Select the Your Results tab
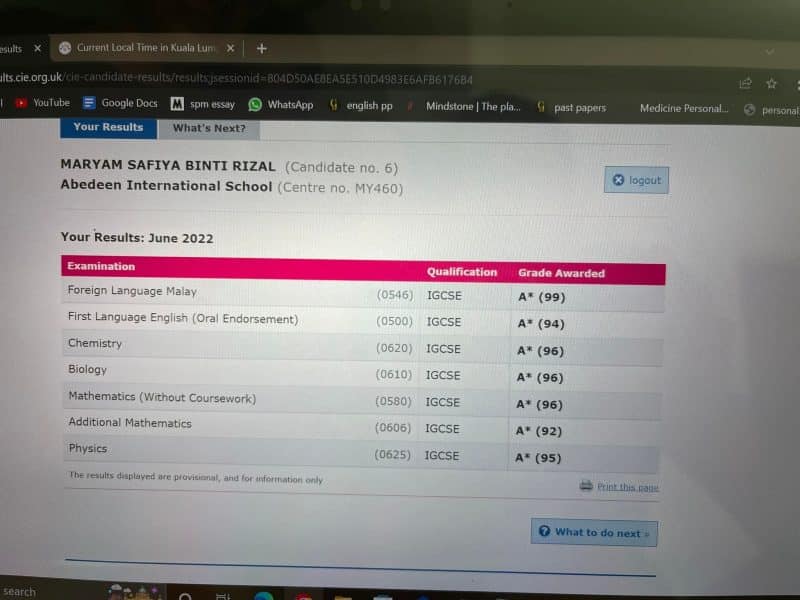 (x=107, y=128)
